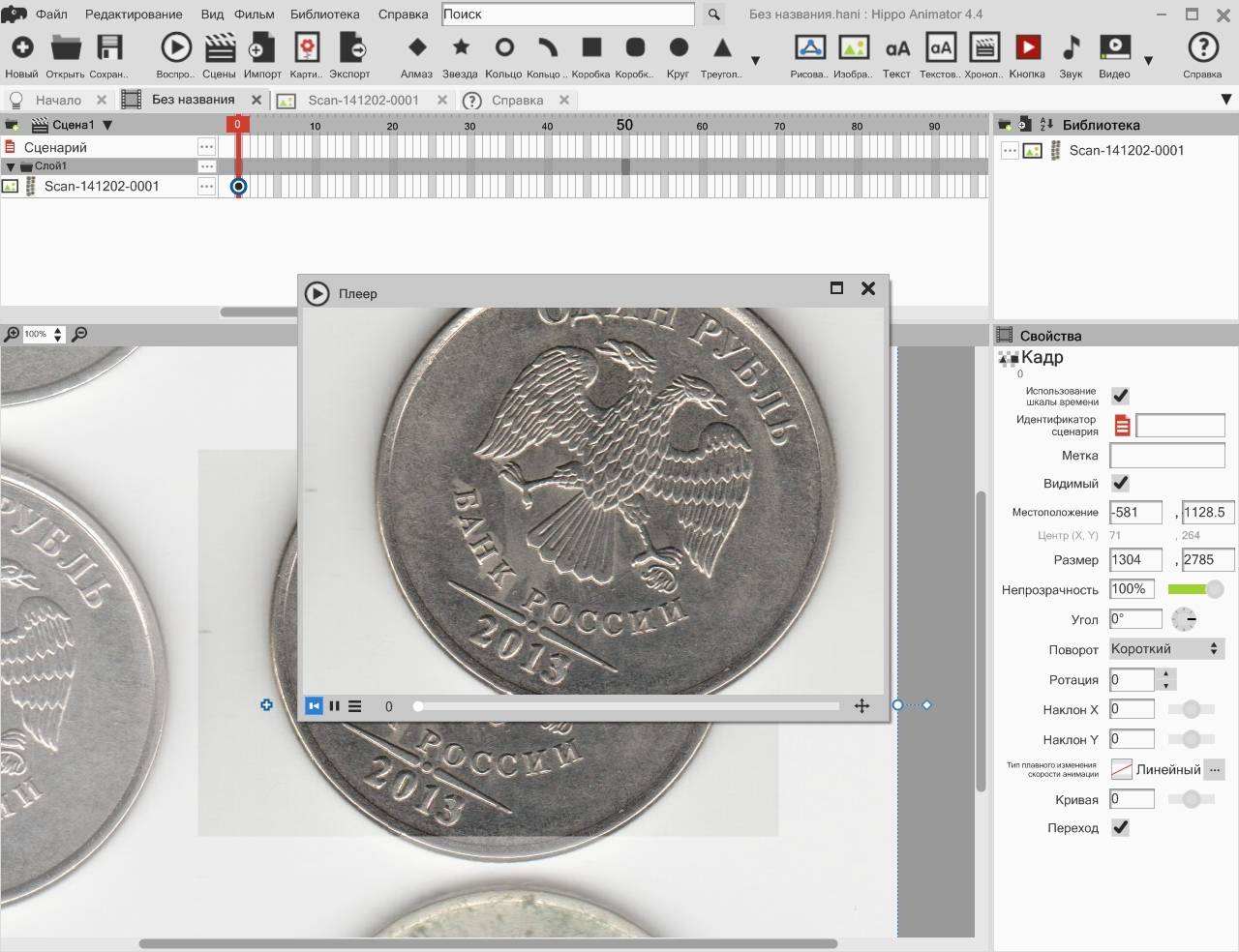Select the Треугол.. triangle shape
Image resolution: width=1239 pixels, height=952 pixels.
(x=722, y=47)
